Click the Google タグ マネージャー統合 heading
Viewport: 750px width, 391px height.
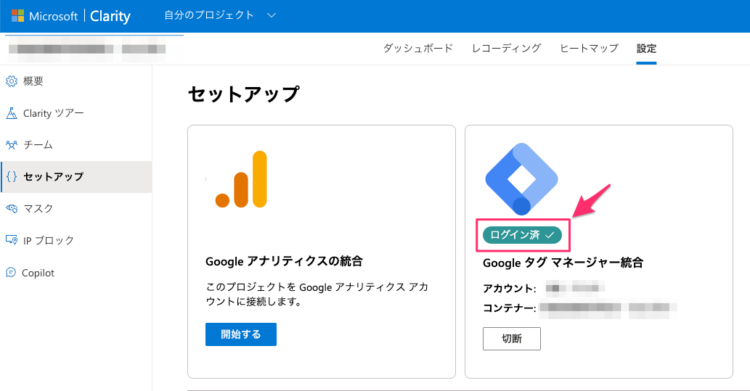563,263
